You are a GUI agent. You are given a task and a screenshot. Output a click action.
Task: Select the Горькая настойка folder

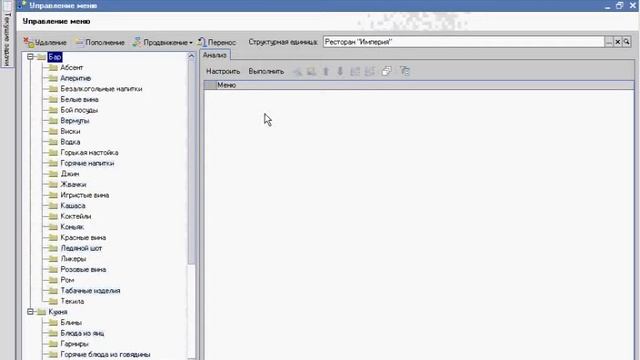[x=89, y=153]
